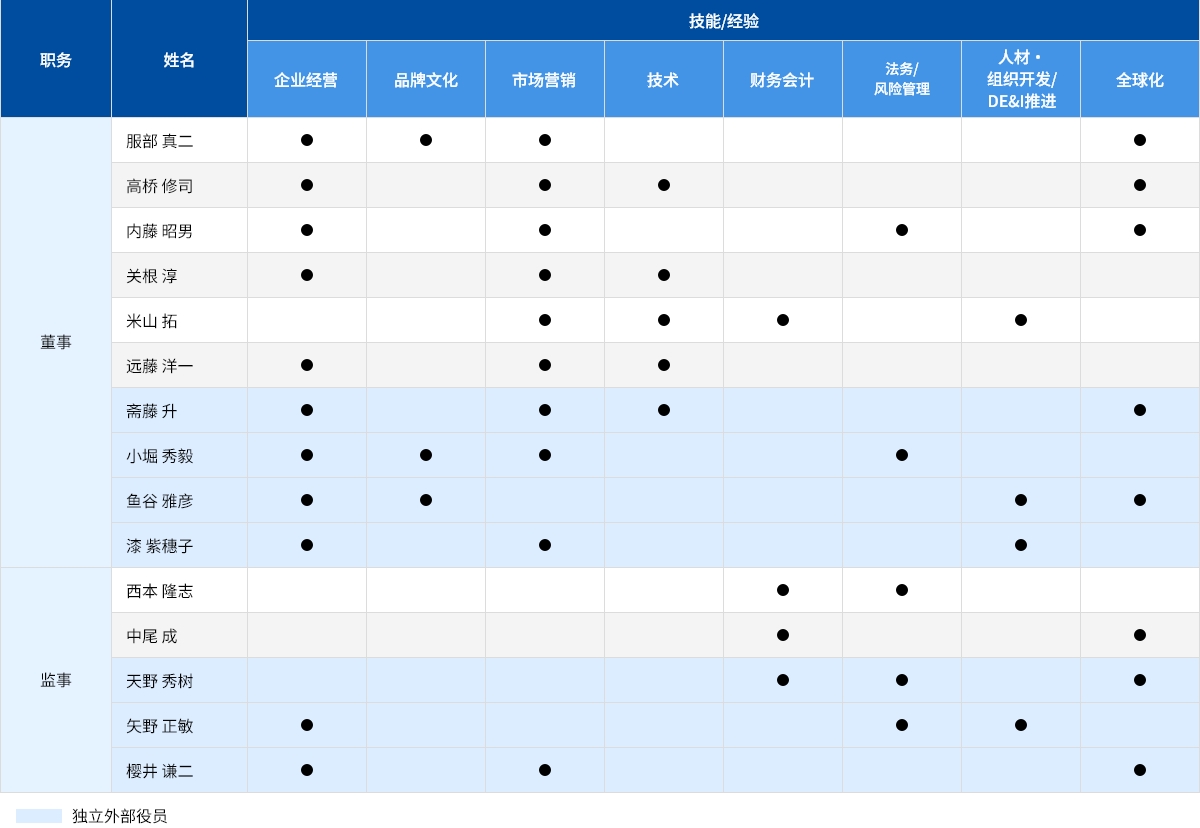Click 内藤 昭男's 法务/风险管理 dot

[x=902, y=230]
